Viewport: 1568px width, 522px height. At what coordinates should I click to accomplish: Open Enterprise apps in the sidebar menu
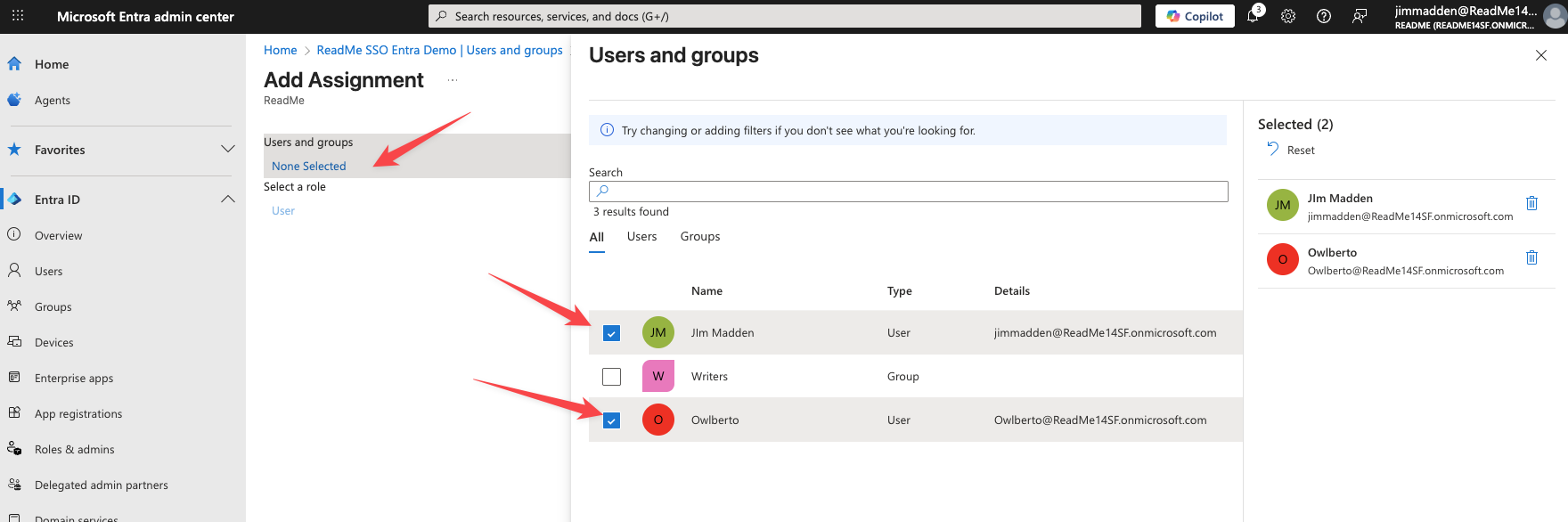(74, 378)
